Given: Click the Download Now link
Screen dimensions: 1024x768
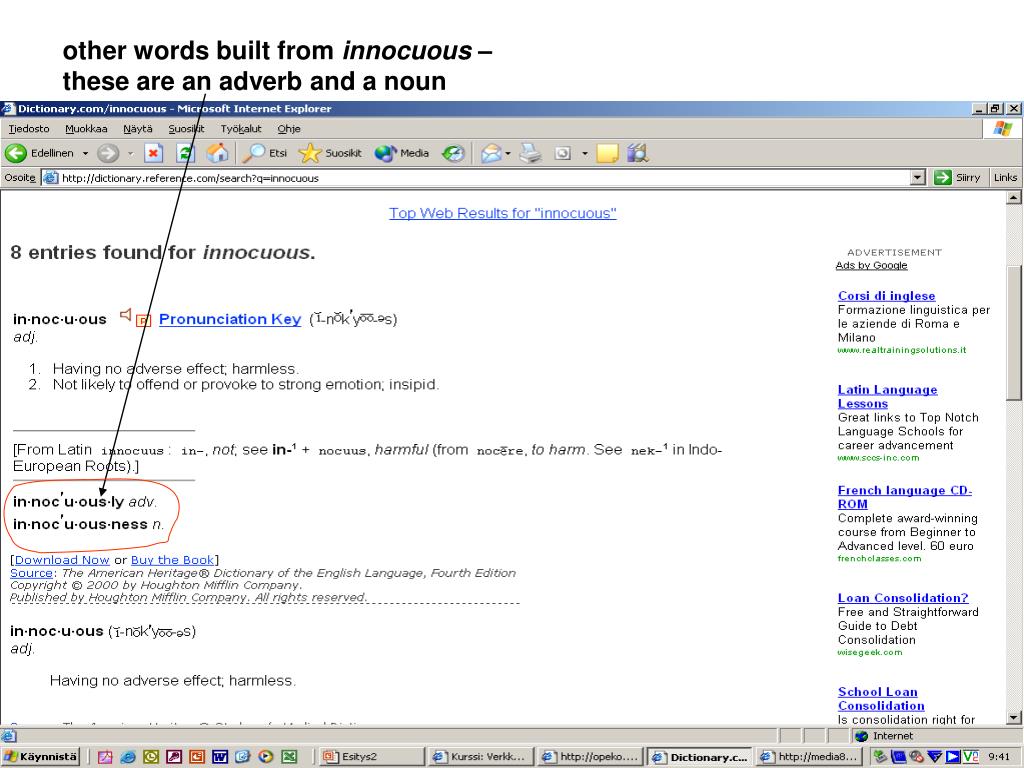Looking at the screenshot, I should tap(62, 560).
